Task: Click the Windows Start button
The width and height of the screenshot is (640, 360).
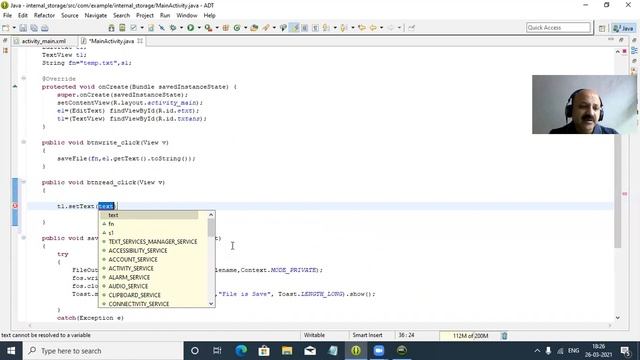Action: [11, 351]
